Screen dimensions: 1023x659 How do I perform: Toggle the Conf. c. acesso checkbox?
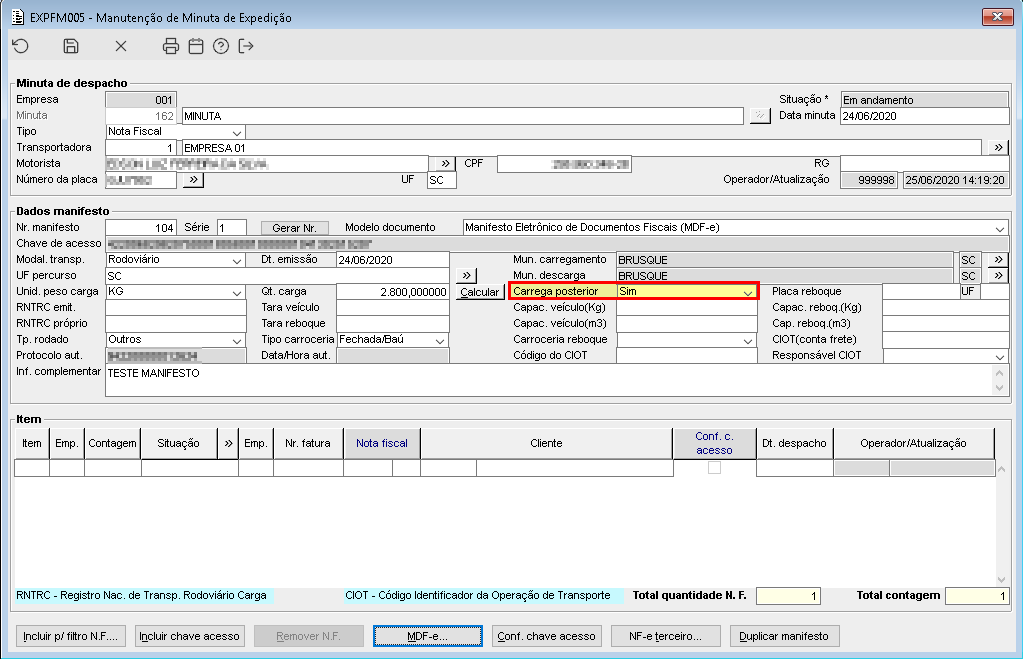[714, 467]
